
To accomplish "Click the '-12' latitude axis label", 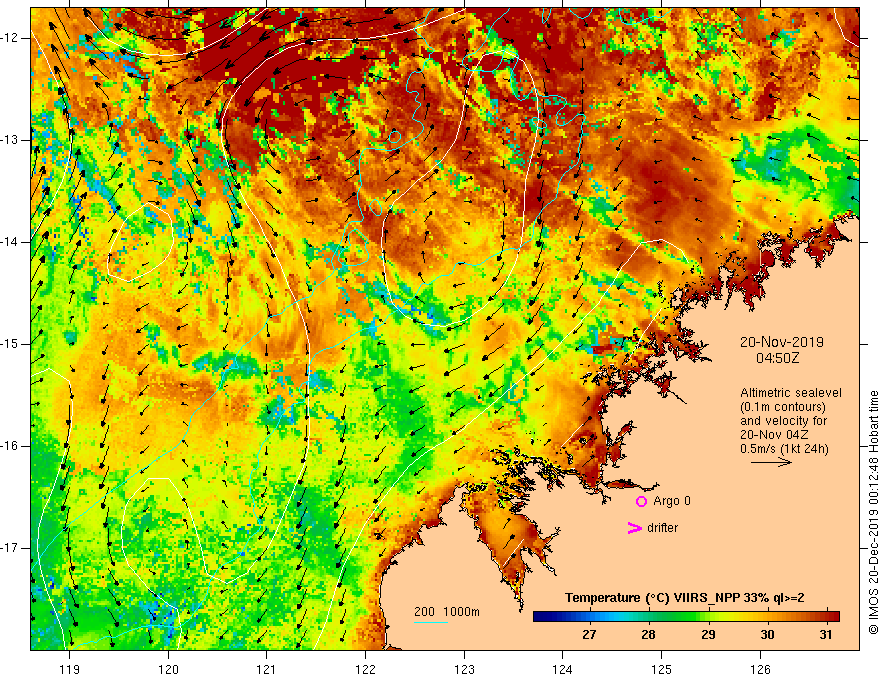I will click(x=10, y=38).
